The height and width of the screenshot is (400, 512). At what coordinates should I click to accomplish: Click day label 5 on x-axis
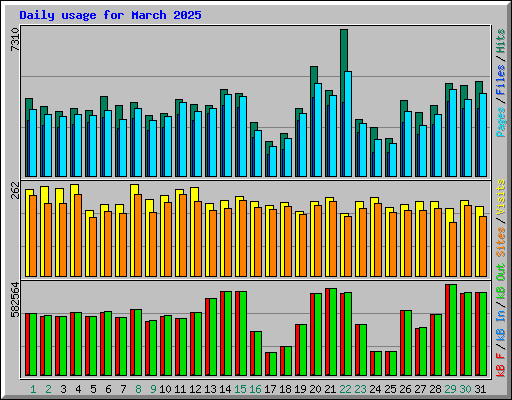[93, 389]
